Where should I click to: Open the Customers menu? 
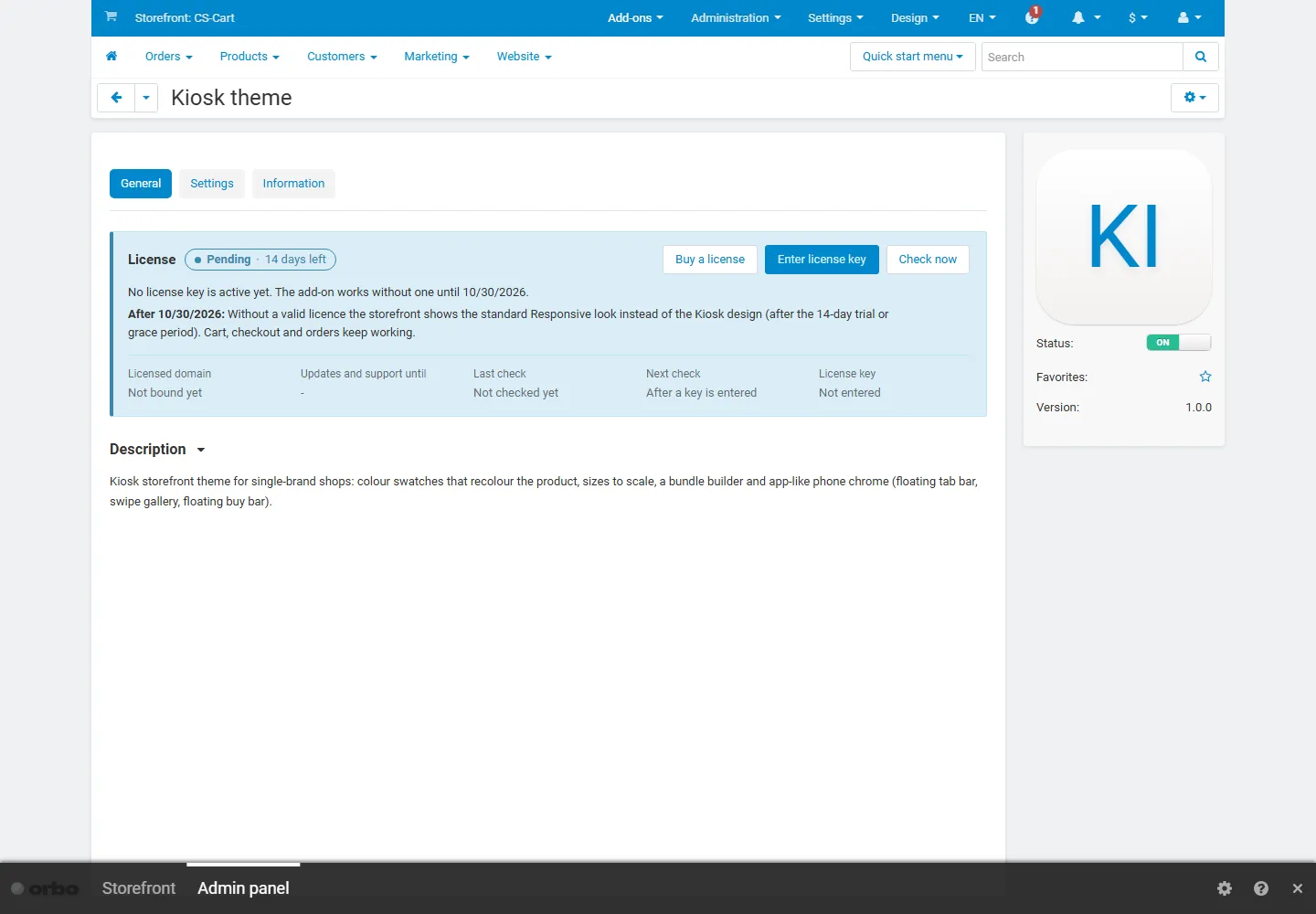coord(342,57)
